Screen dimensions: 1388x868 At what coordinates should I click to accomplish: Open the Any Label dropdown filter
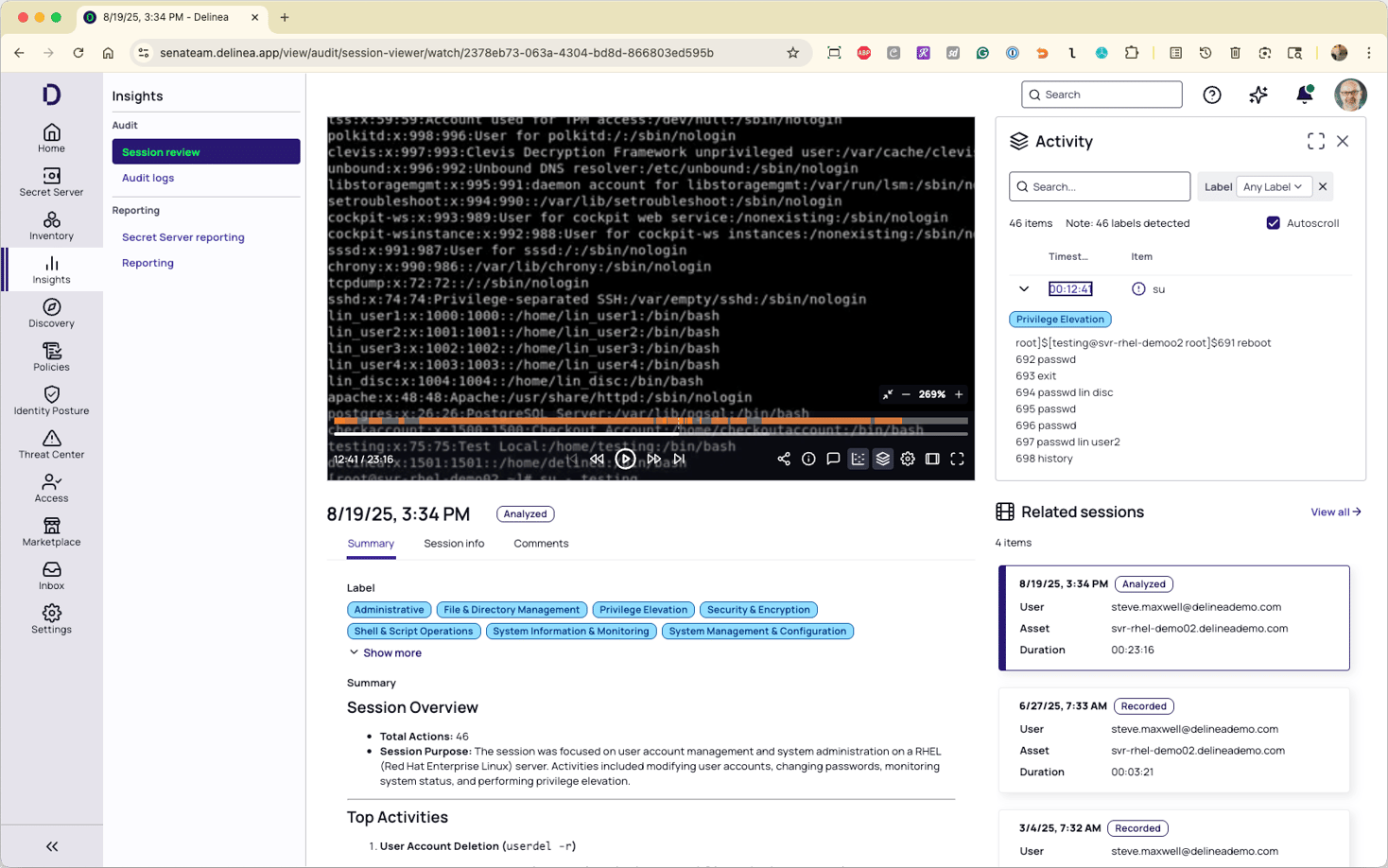click(1274, 186)
